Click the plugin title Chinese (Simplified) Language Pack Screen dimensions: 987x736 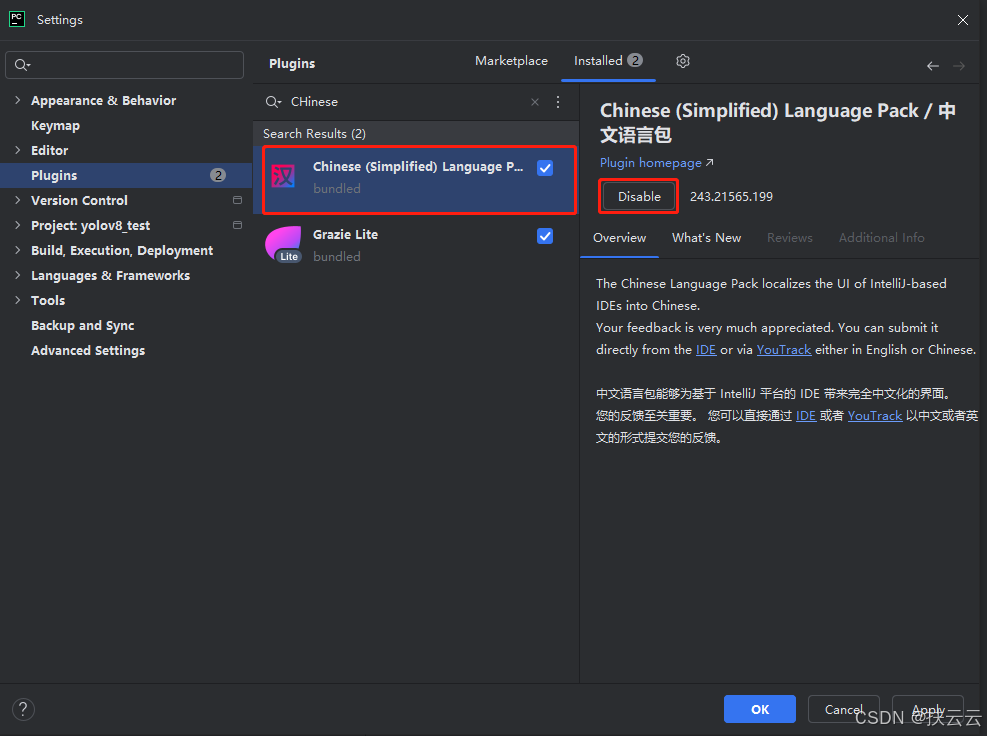pos(777,123)
